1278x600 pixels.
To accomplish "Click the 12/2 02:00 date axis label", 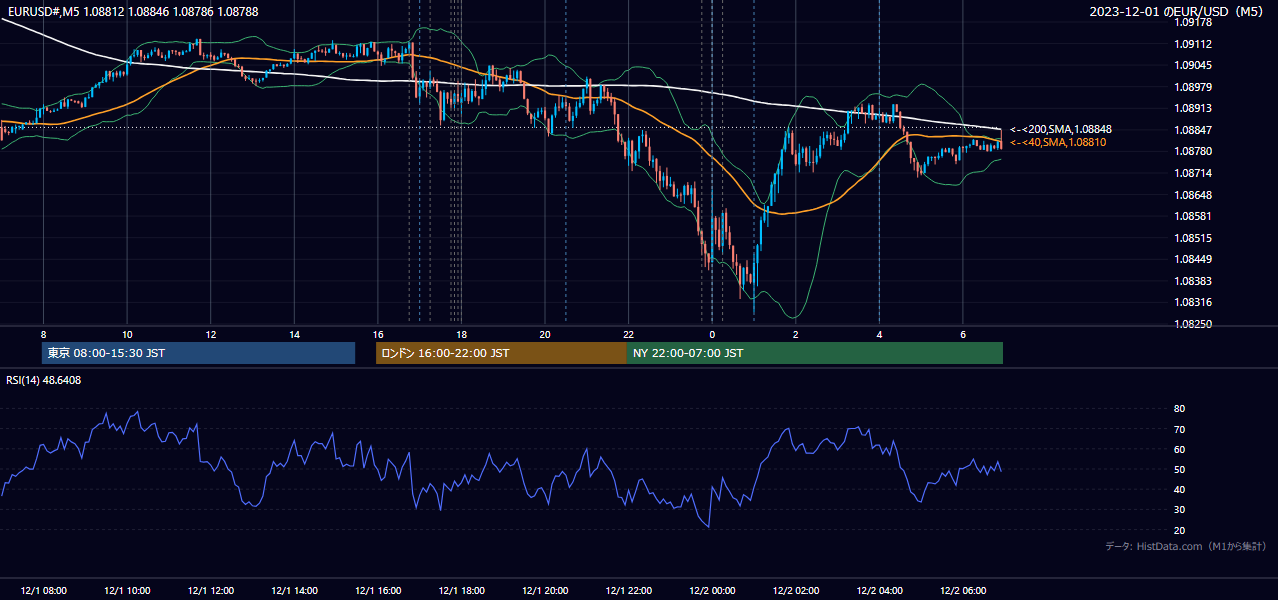I will pyautogui.click(x=796, y=591).
